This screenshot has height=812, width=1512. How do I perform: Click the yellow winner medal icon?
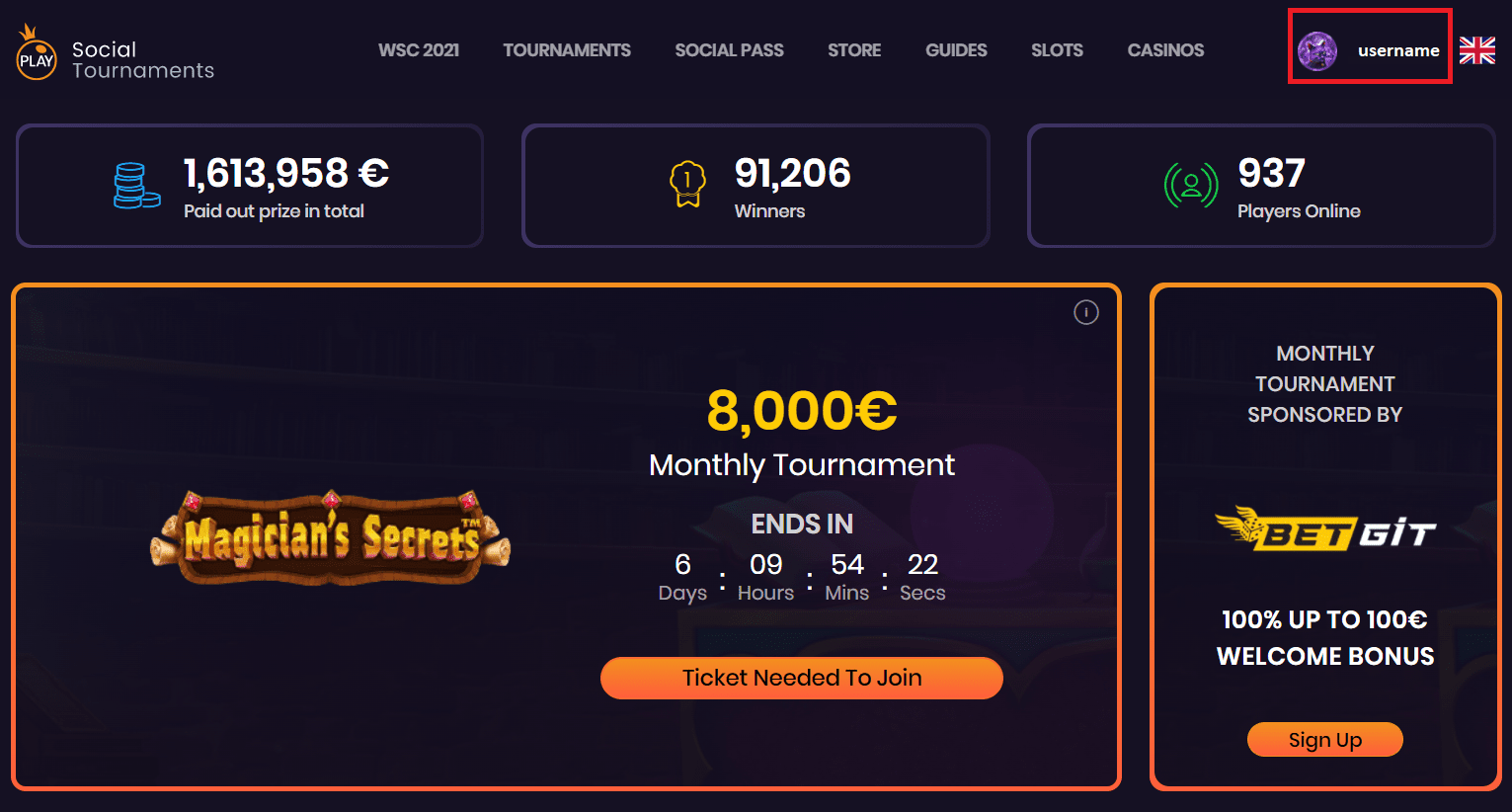687,184
